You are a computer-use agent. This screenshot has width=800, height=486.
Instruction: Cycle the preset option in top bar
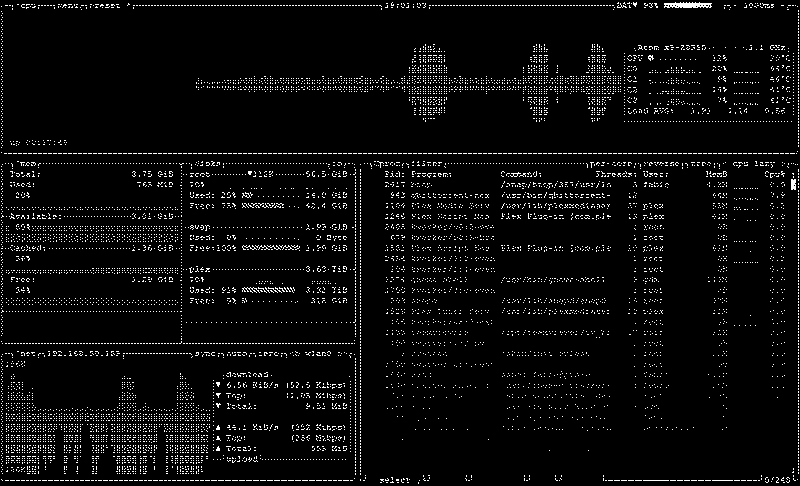coord(108,6)
